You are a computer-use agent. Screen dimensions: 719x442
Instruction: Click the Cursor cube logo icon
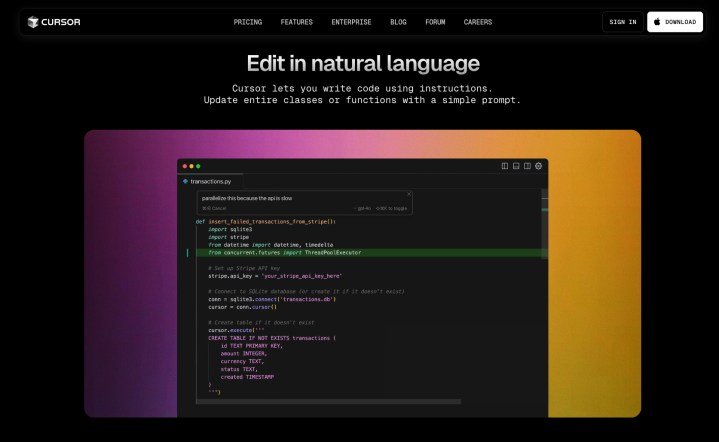pyautogui.click(x=33, y=22)
